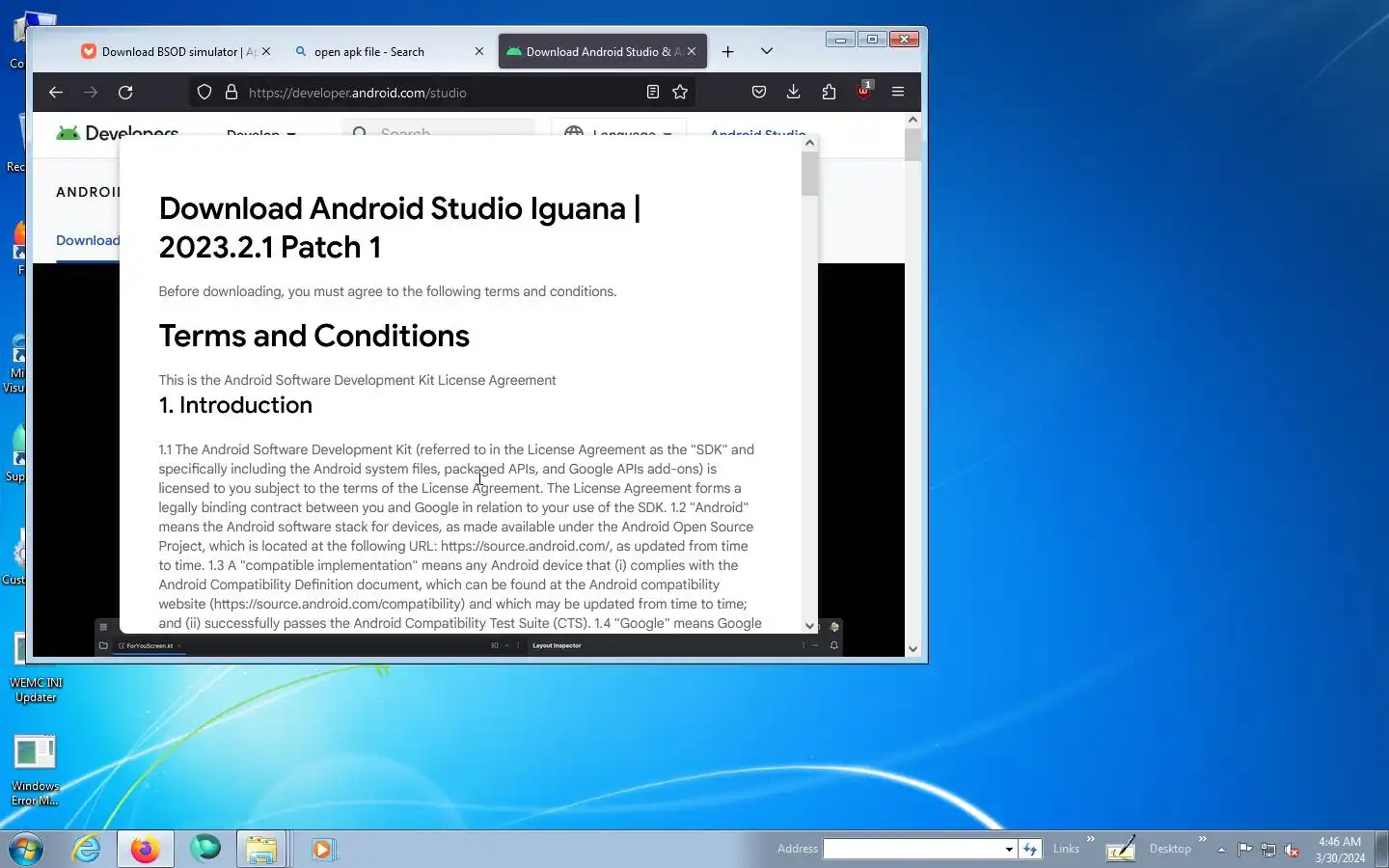Select the Download Android Studio tab
The image size is (1389, 868).
[x=603, y=52]
